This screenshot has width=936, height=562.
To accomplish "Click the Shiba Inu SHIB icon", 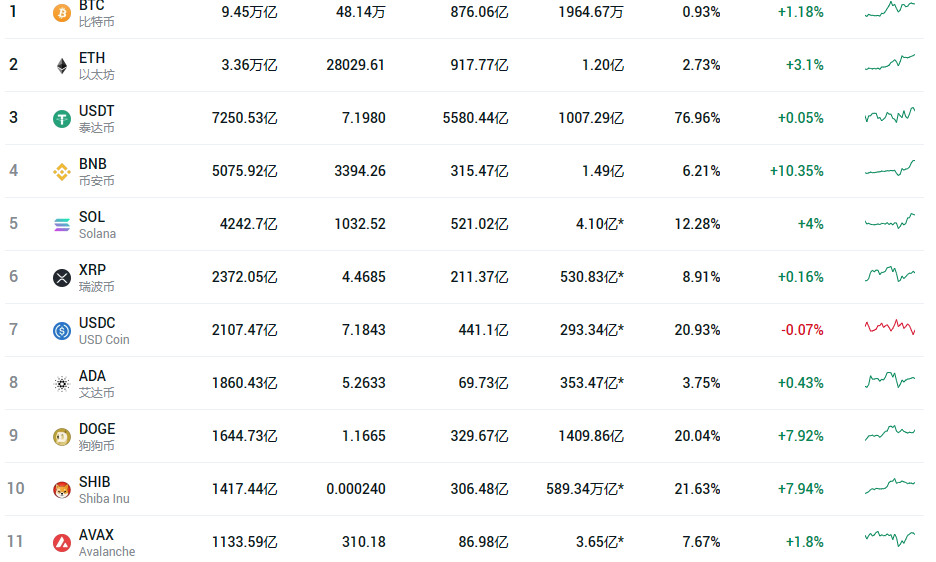I will pyautogui.click(x=61, y=490).
